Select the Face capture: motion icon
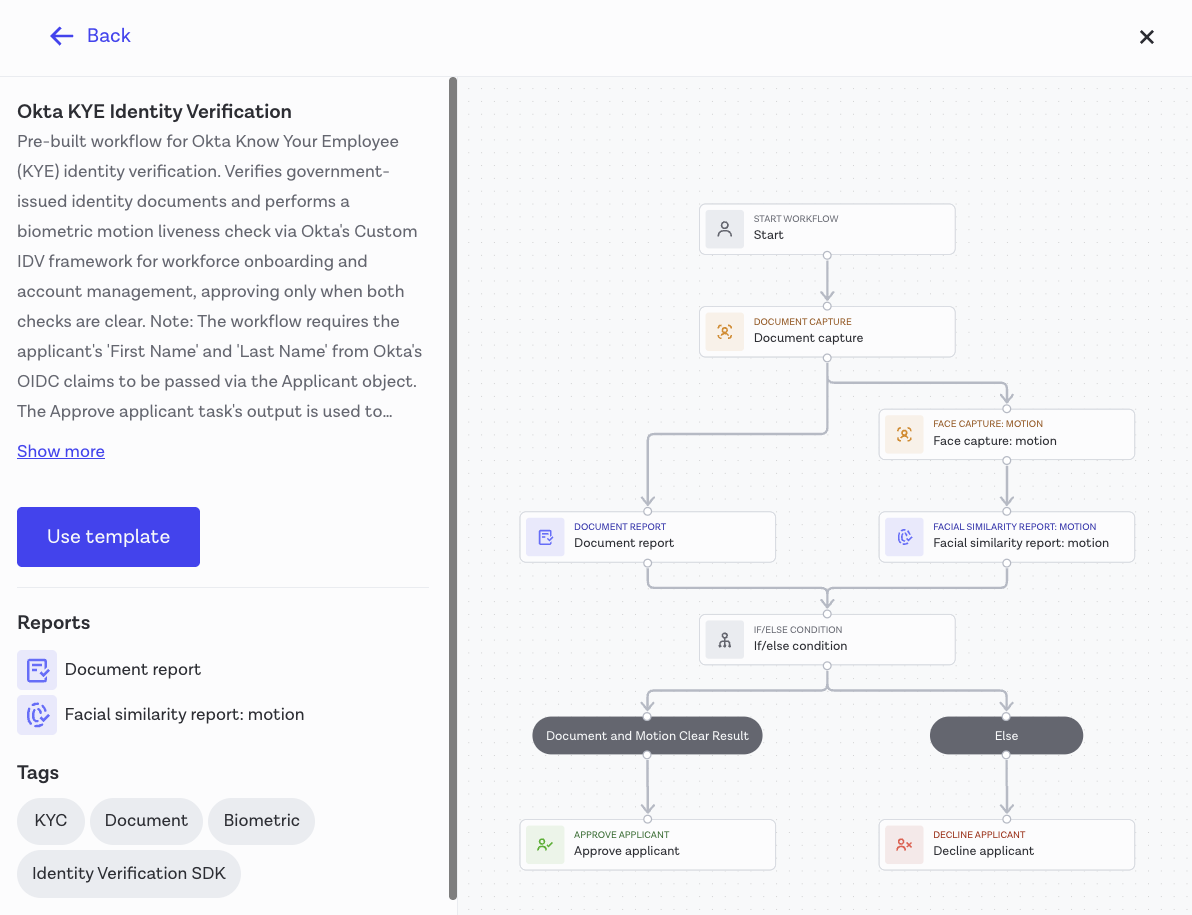 coord(904,435)
